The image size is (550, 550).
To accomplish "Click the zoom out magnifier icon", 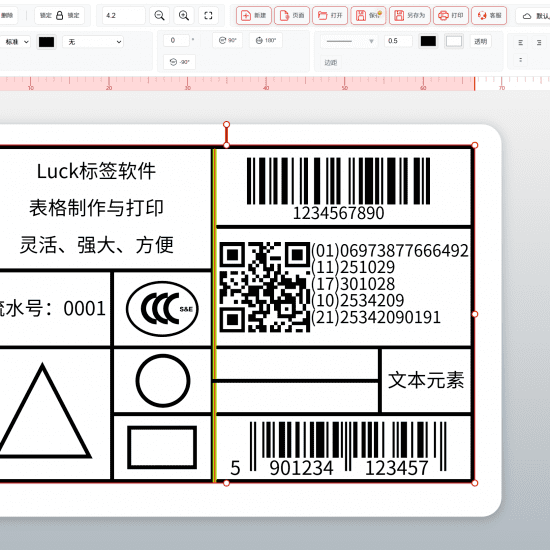I will tap(159, 15).
